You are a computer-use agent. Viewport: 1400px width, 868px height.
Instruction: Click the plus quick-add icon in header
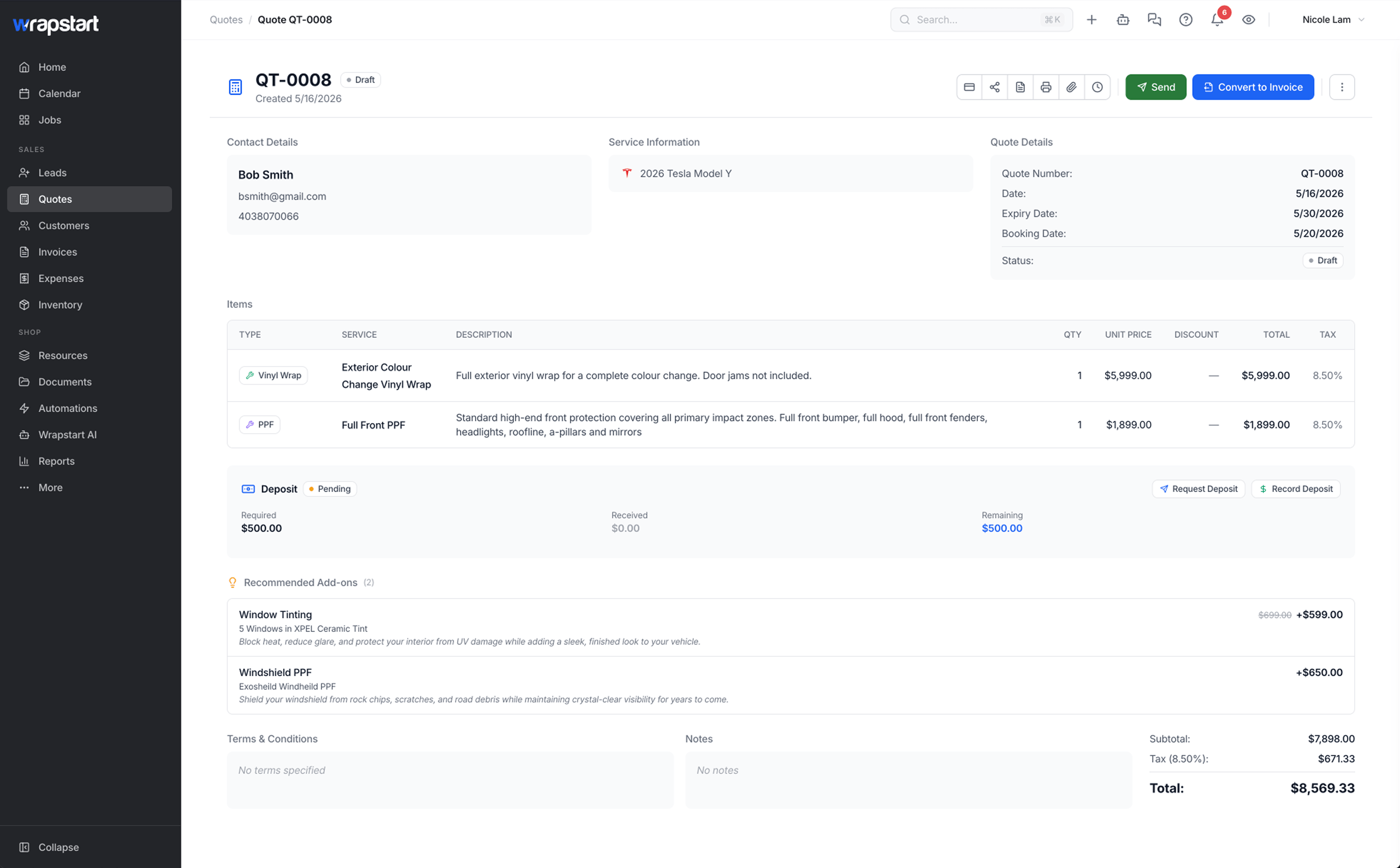(x=1091, y=20)
